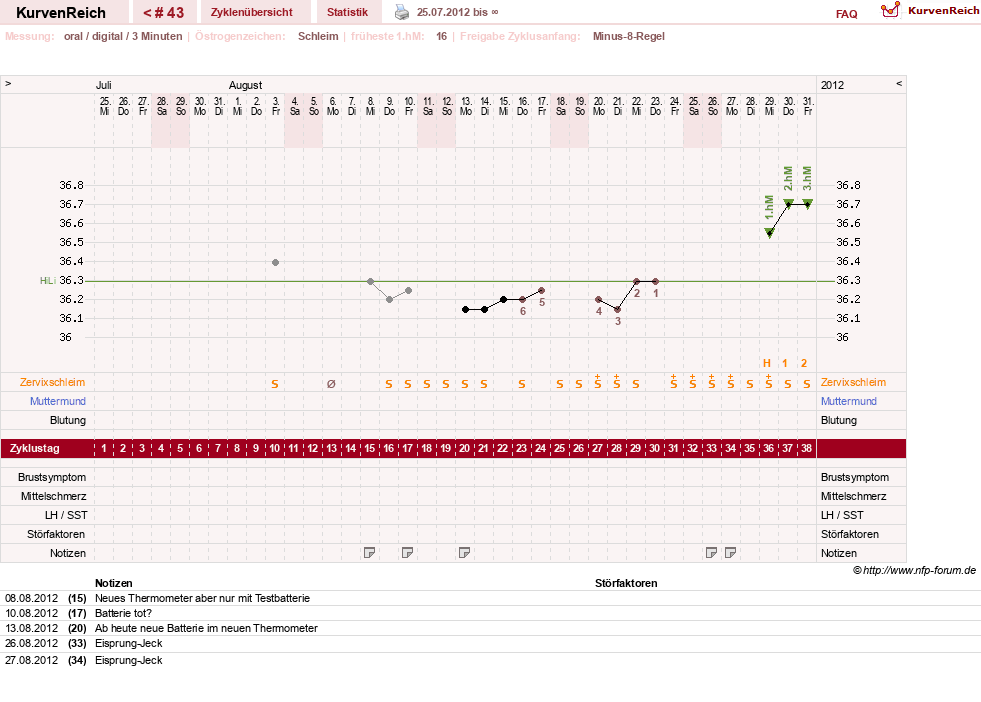Click the August month label
The width and height of the screenshot is (981, 702).
coord(245,85)
